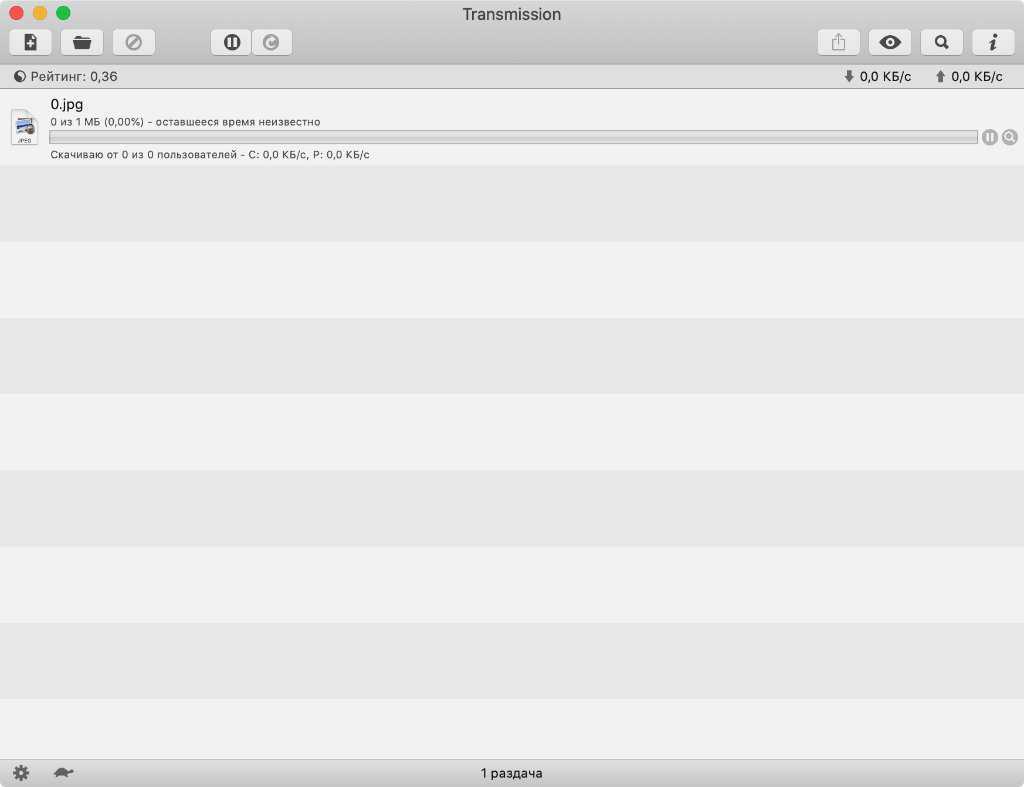Open the torrent inspector info panel
This screenshot has height=787, width=1024.
tap(993, 42)
